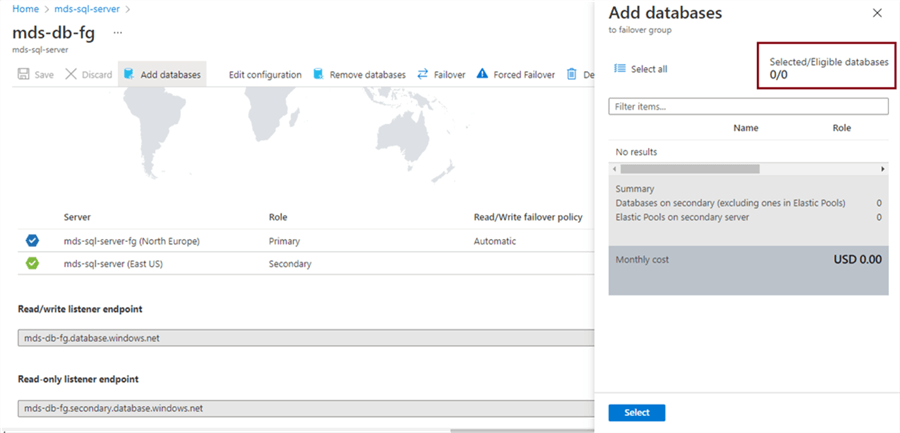Screen dimensions: 900x433
Task: Click the Remove databases icon
Action: click(318, 74)
